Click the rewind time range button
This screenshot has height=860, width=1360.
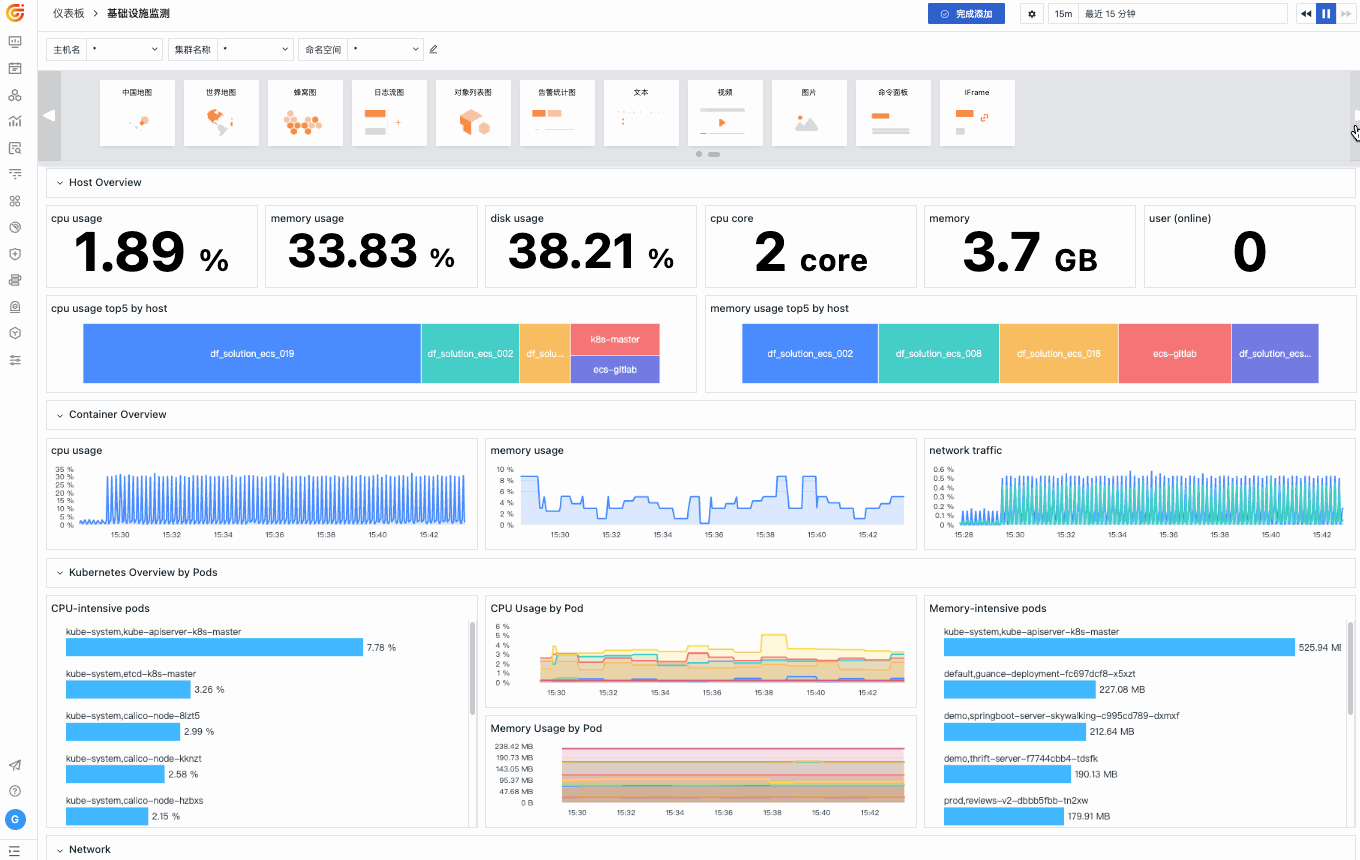tap(1306, 14)
